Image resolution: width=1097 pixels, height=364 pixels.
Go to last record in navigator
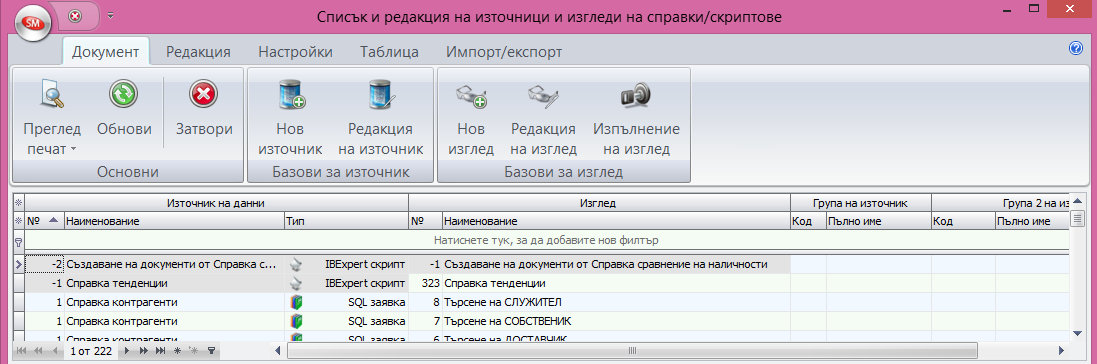(160, 351)
